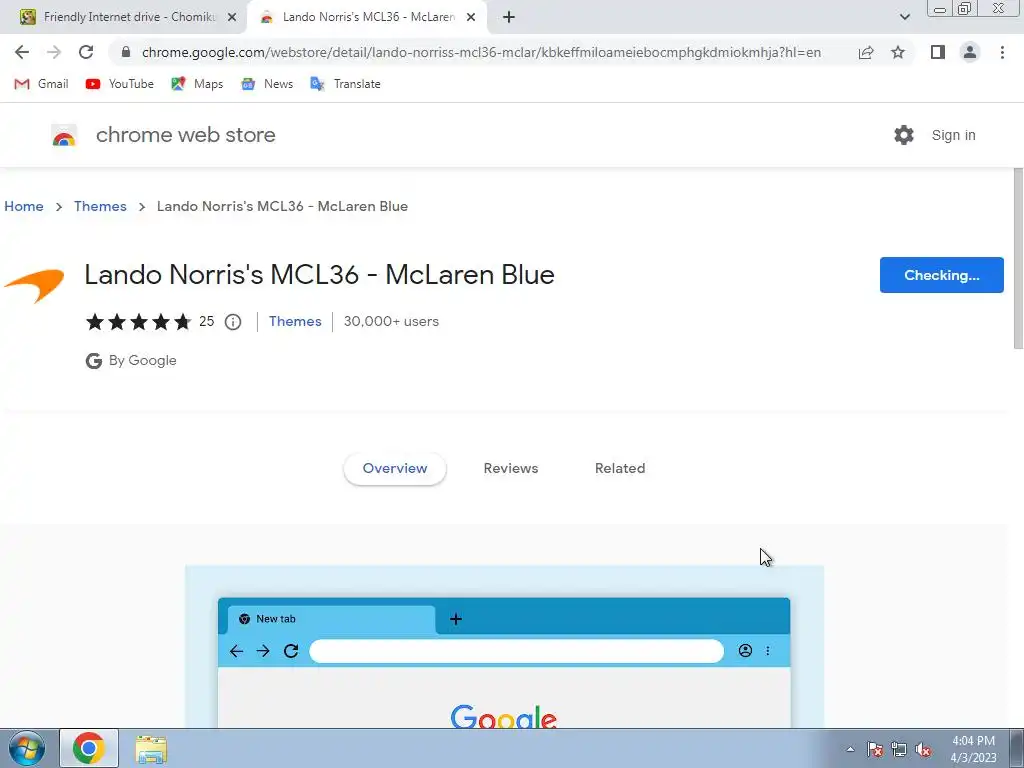Screen dimensions: 1024x768
Task: Click the browser forward arrow
Action: (x=54, y=52)
